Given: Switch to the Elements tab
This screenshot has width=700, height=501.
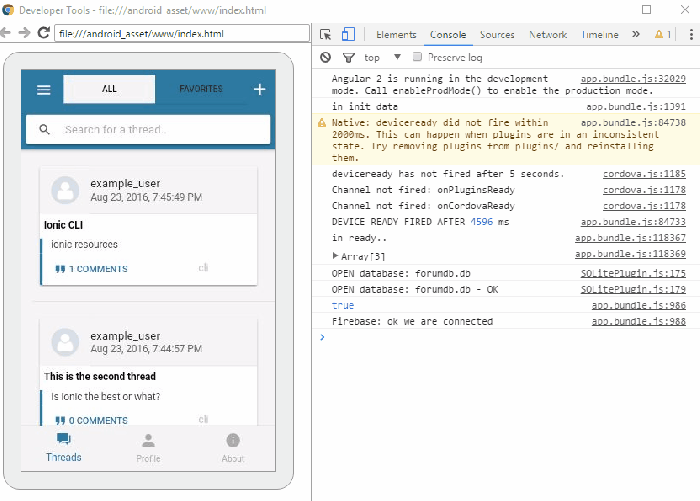Looking at the screenshot, I should (396, 34).
